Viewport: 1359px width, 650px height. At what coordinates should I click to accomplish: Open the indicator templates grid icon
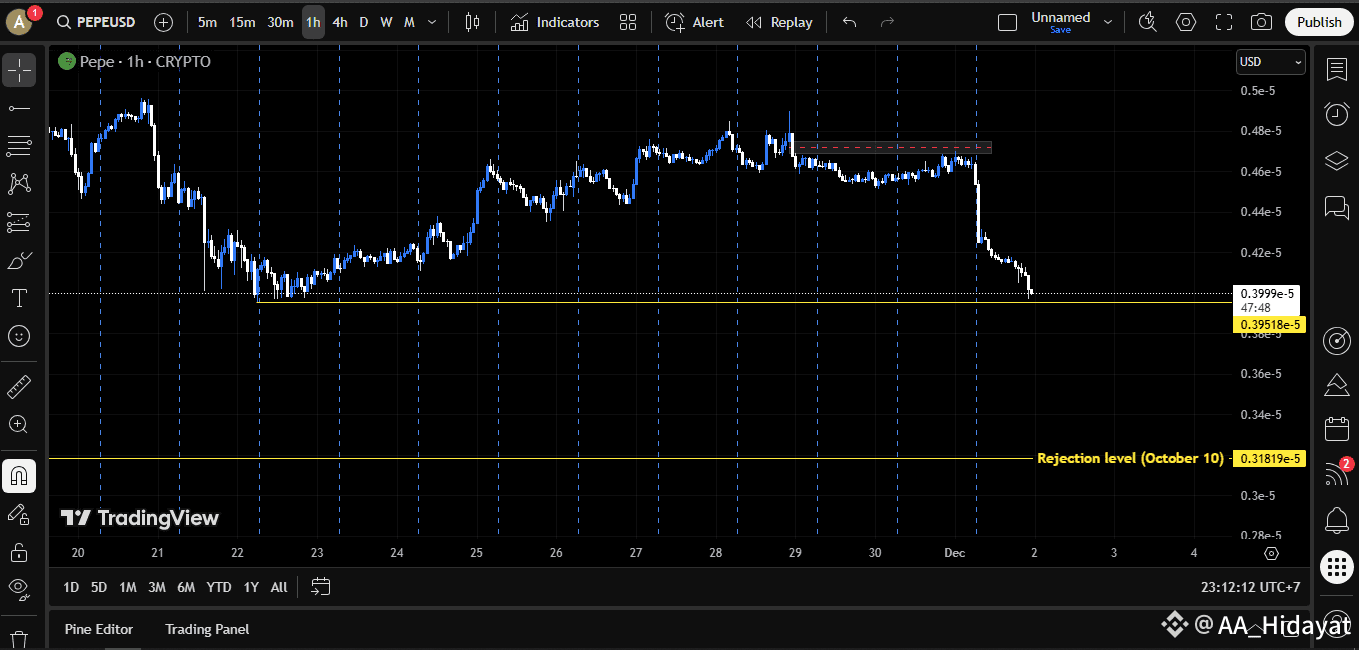coord(628,22)
